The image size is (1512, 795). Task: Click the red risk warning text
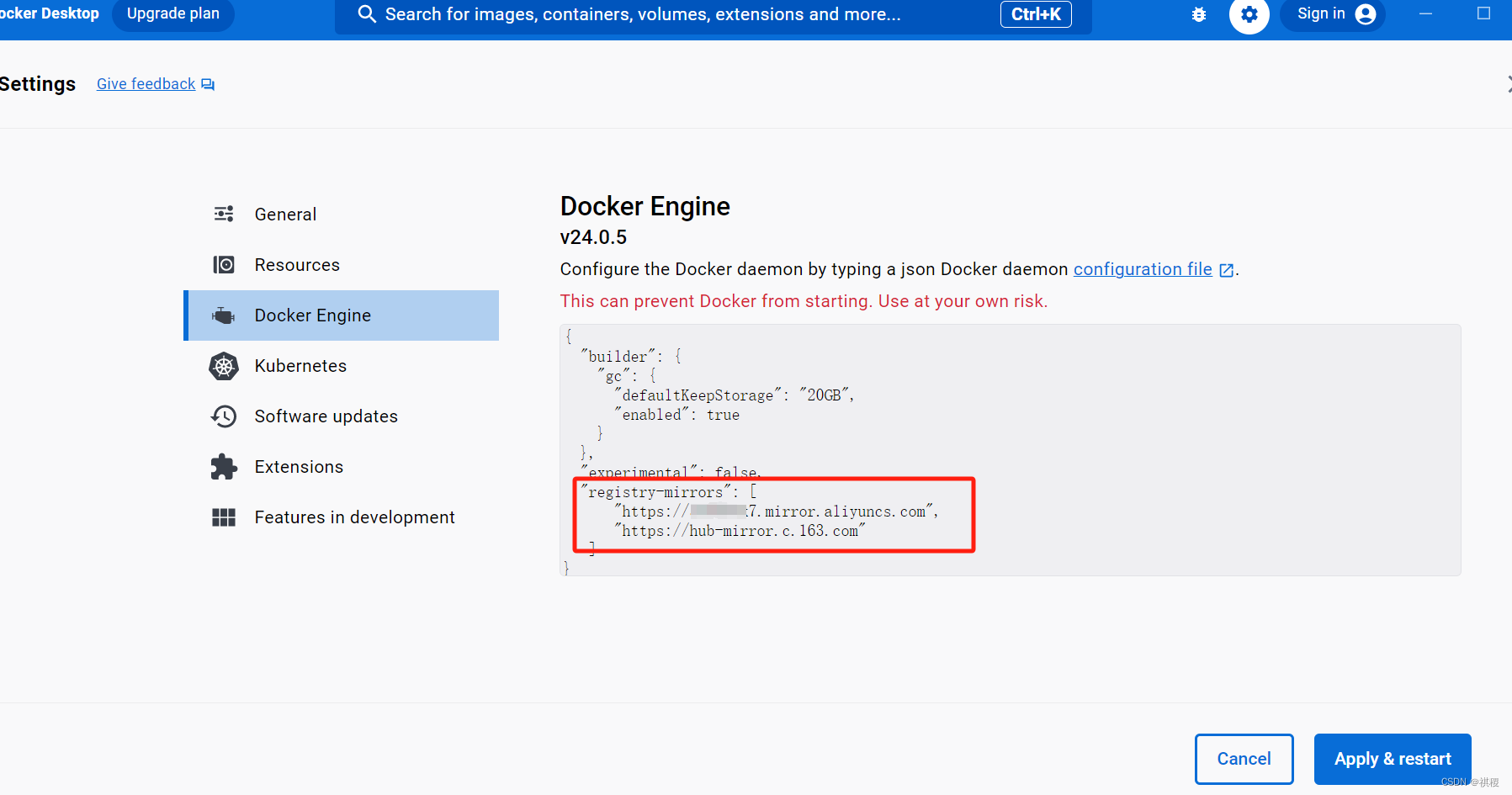point(804,301)
